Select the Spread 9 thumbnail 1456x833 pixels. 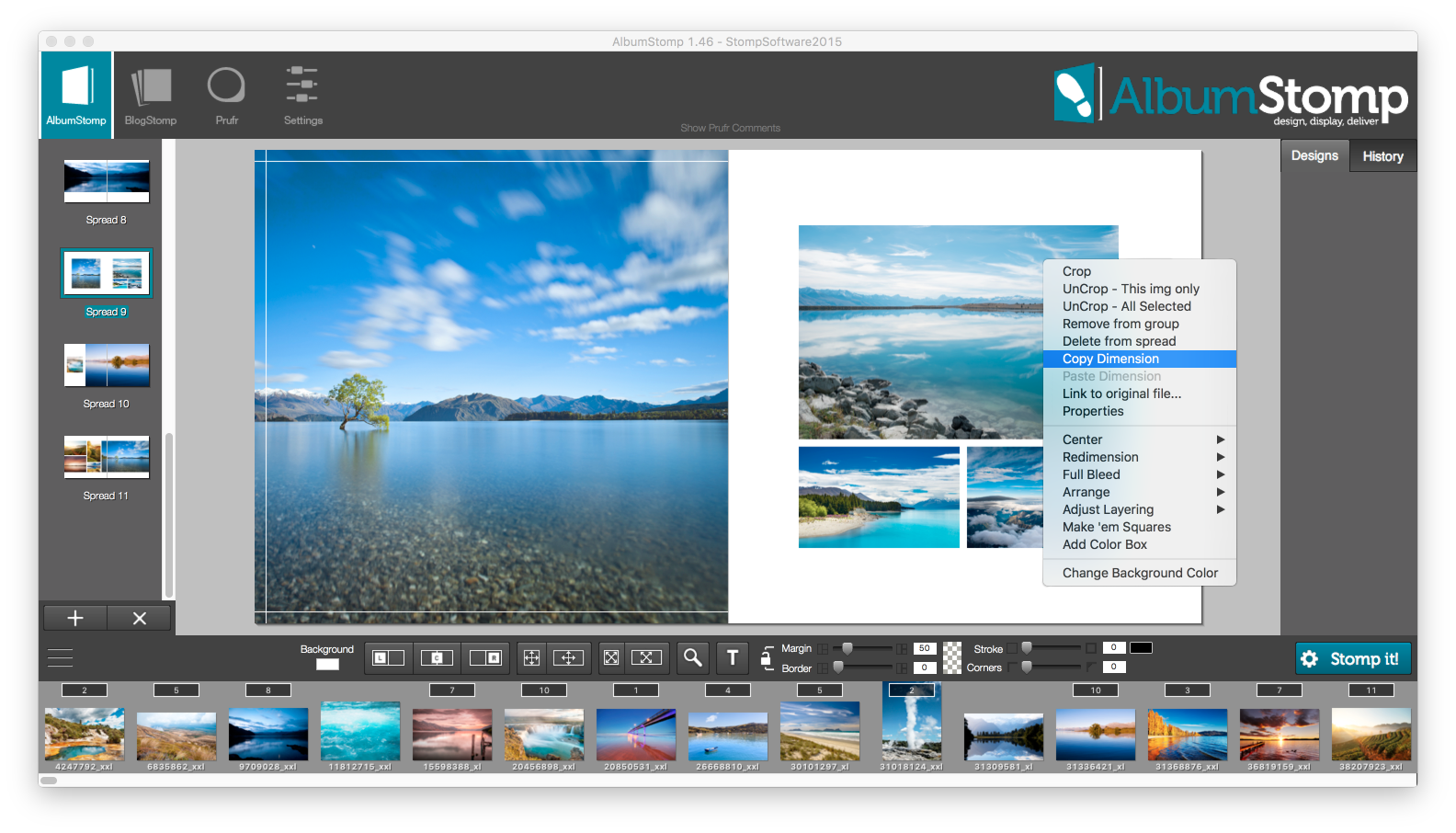click(107, 273)
